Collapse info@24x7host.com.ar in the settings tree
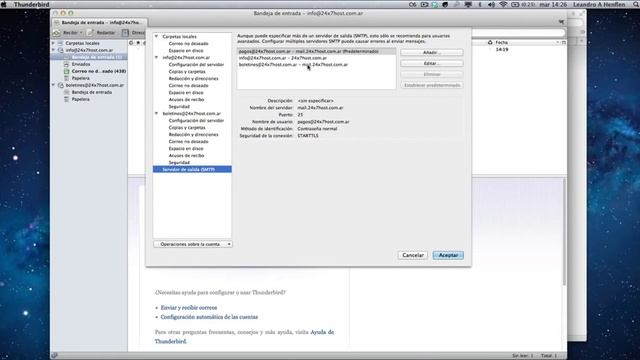Image resolution: width=640 pixels, height=360 pixels. tap(156, 58)
